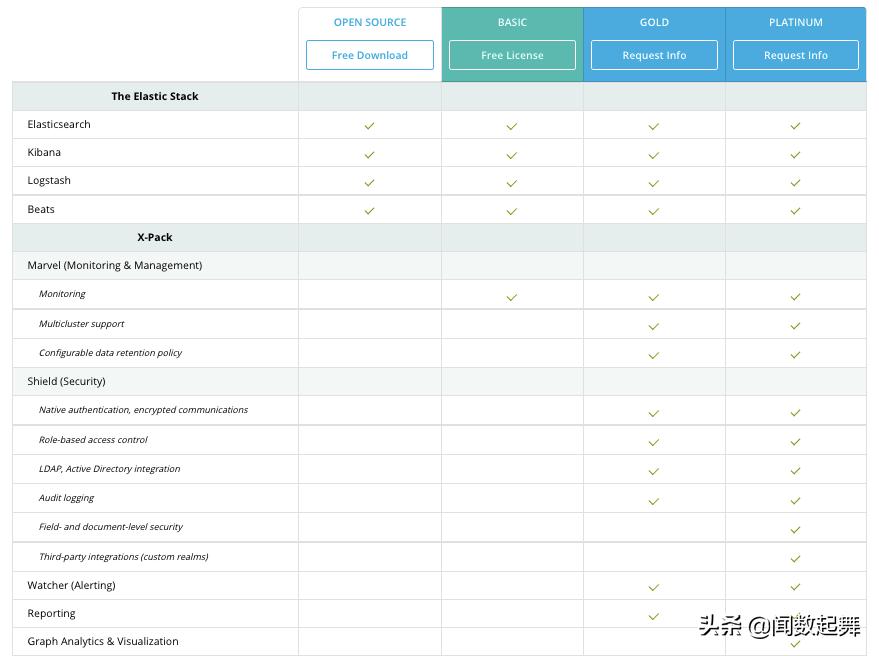
Task: Click the Role-based access control checkmark under Platinum
Action: 795,442
